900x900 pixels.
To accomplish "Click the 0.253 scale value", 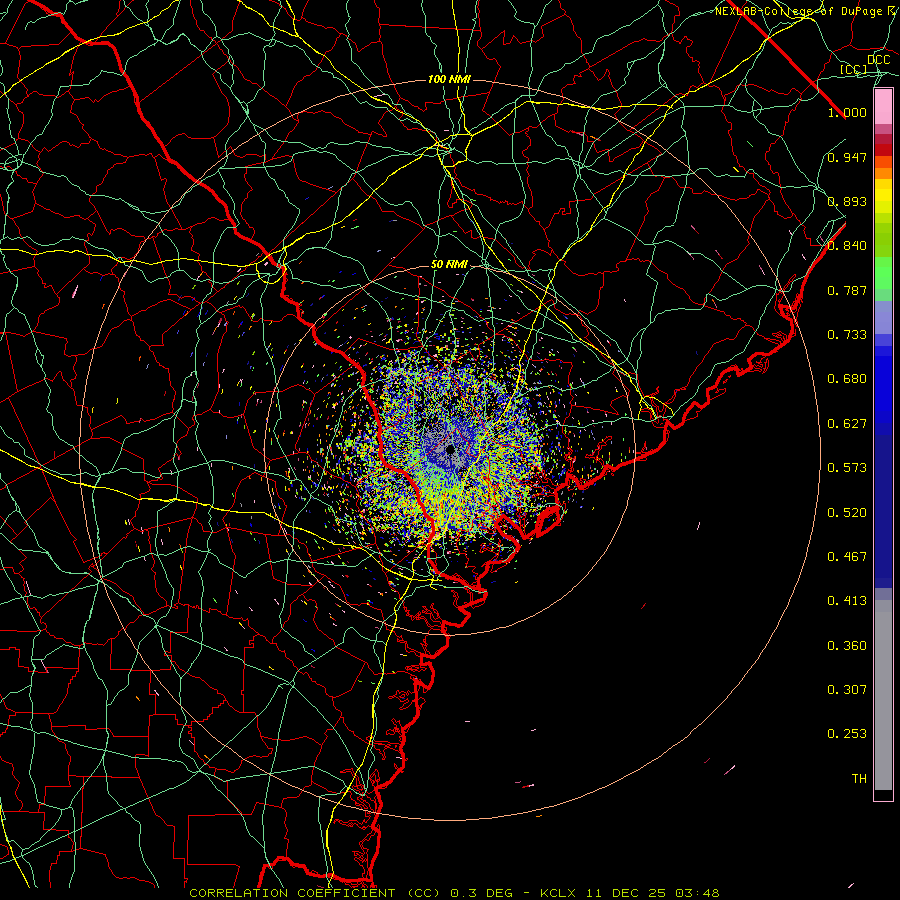I will tap(847, 734).
